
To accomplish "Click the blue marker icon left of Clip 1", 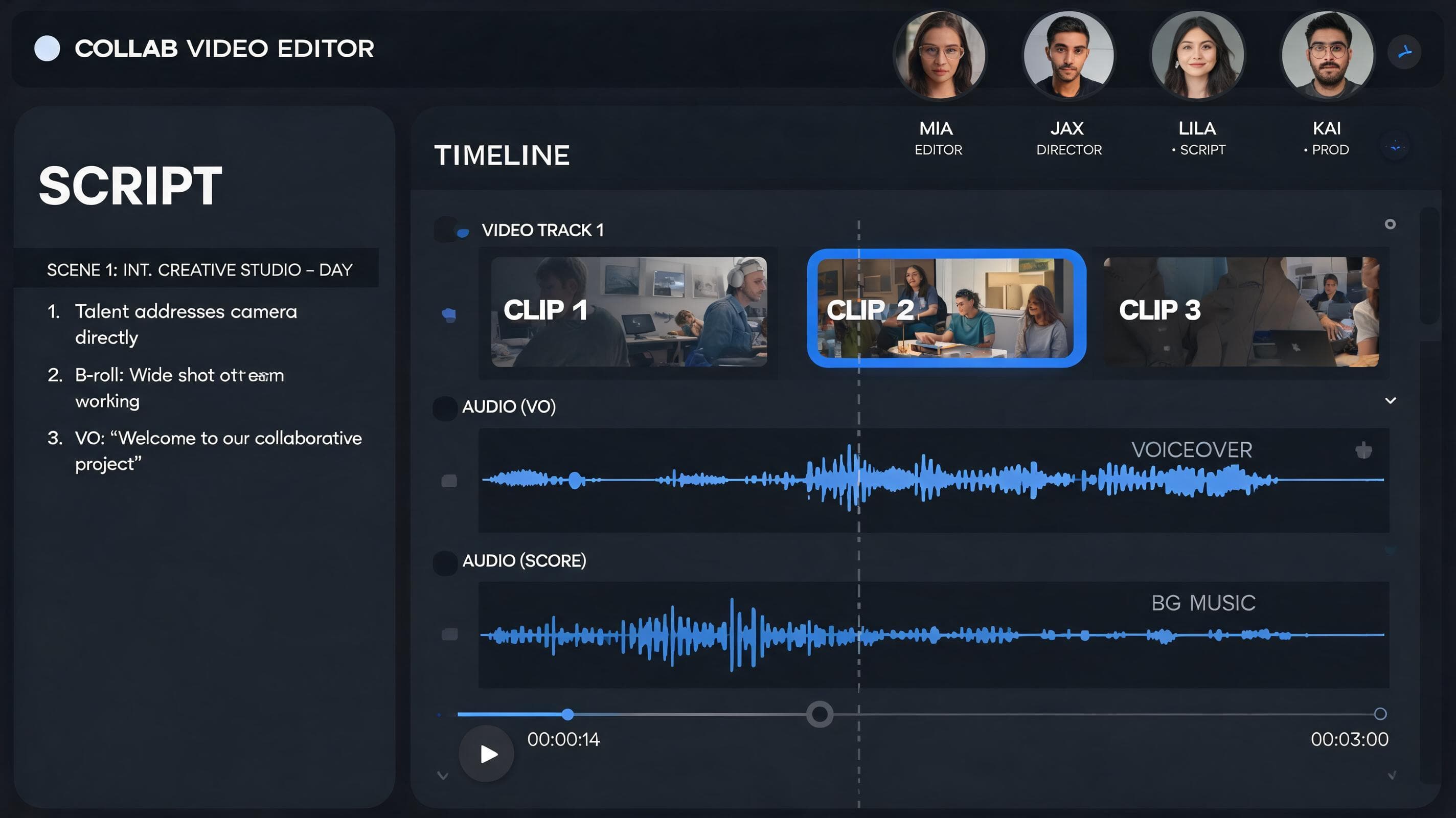I will pos(449,315).
